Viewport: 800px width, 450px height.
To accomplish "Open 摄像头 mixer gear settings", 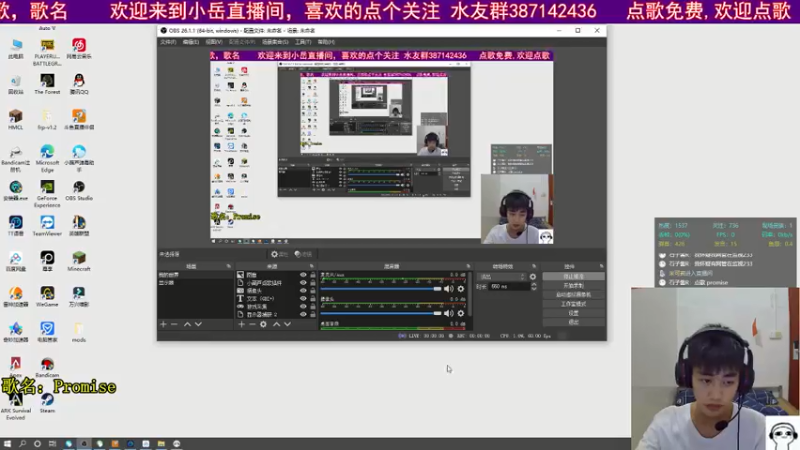I will pyautogui.click(x=461, y=313).
